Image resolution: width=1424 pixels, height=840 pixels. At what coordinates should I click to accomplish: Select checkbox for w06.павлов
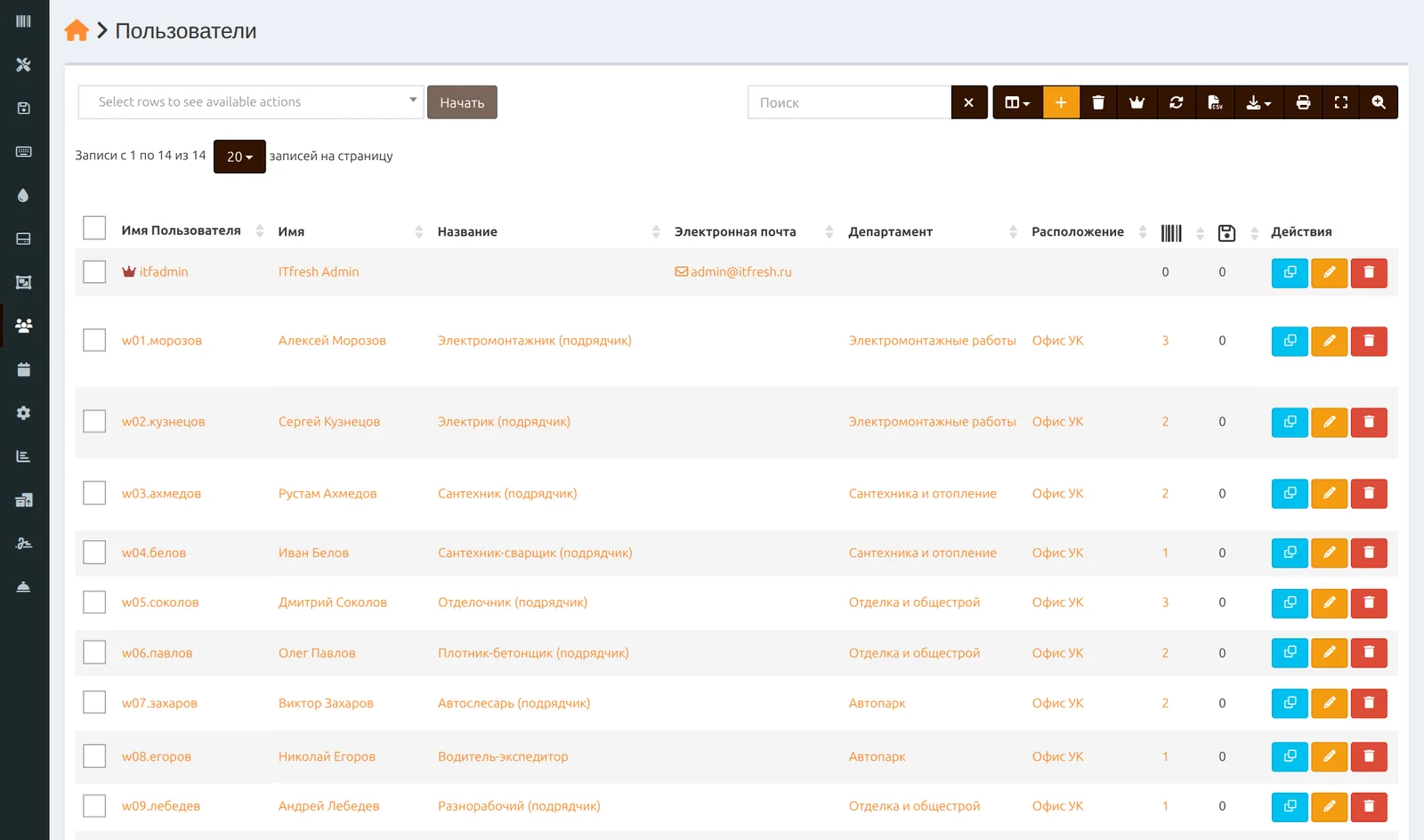coord(94,652)
